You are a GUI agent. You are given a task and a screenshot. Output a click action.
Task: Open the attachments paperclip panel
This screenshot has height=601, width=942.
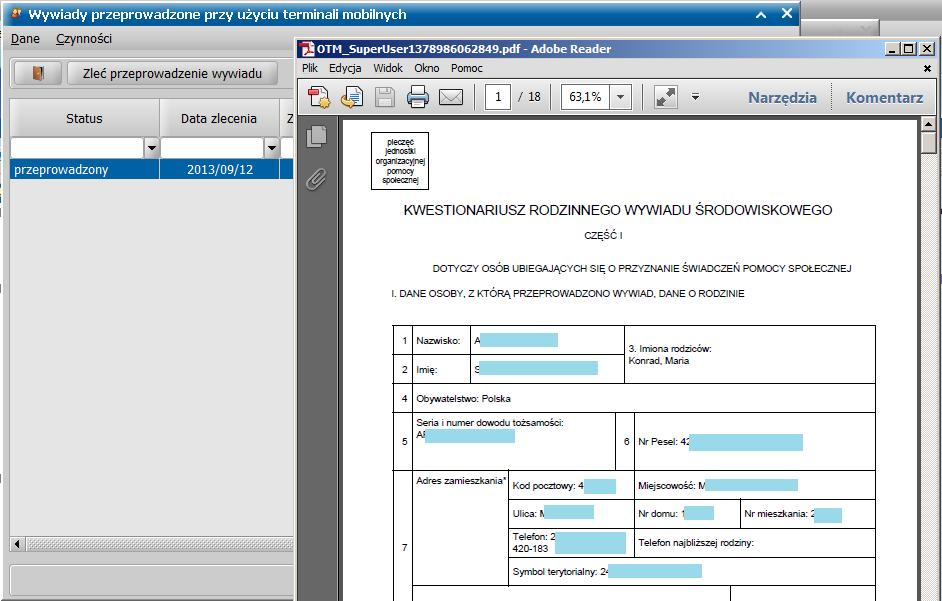point(317,178)
